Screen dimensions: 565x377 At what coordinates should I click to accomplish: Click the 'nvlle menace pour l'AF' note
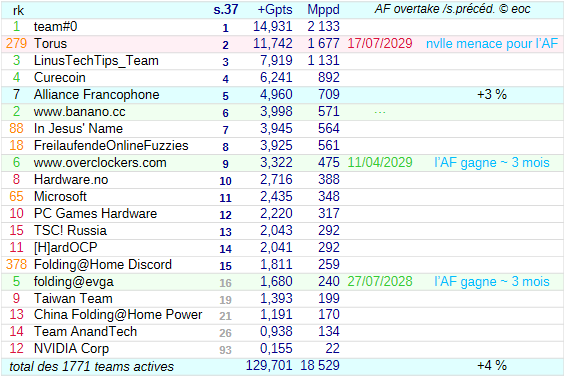tap(492, 44)
